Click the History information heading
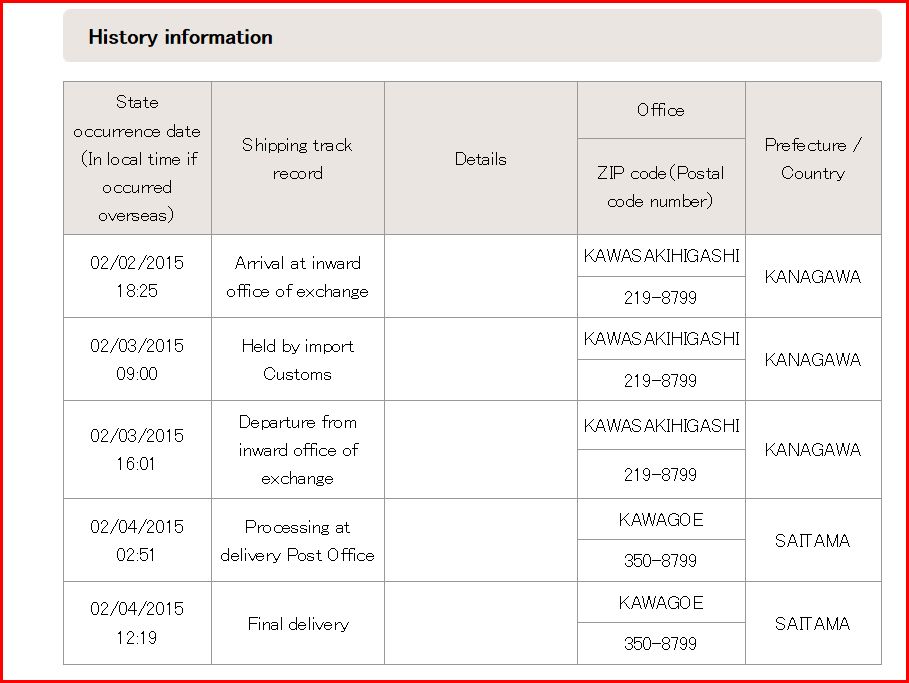909x683 pixels. click(180, 38)
